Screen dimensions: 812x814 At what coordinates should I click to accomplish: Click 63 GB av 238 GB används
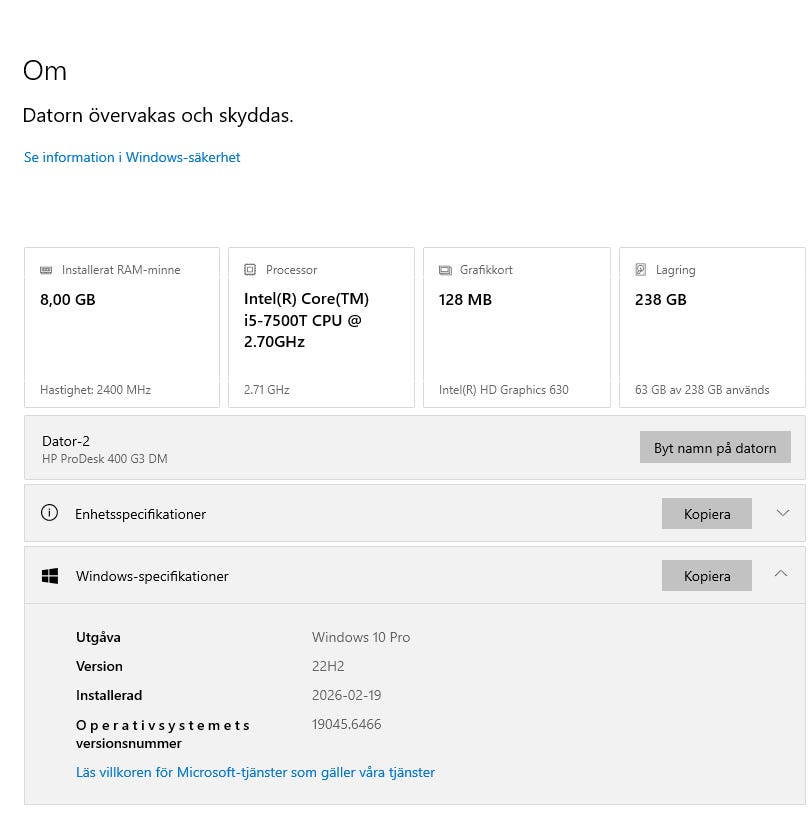702,390
